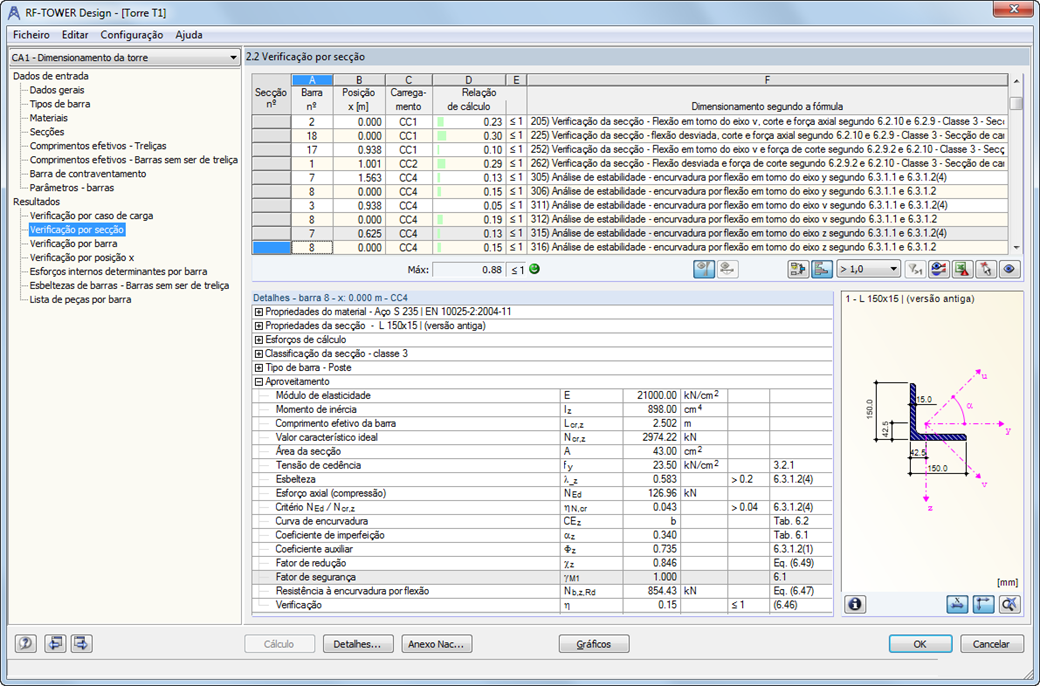Click the color scale view icon

click(x=939, y=269)
